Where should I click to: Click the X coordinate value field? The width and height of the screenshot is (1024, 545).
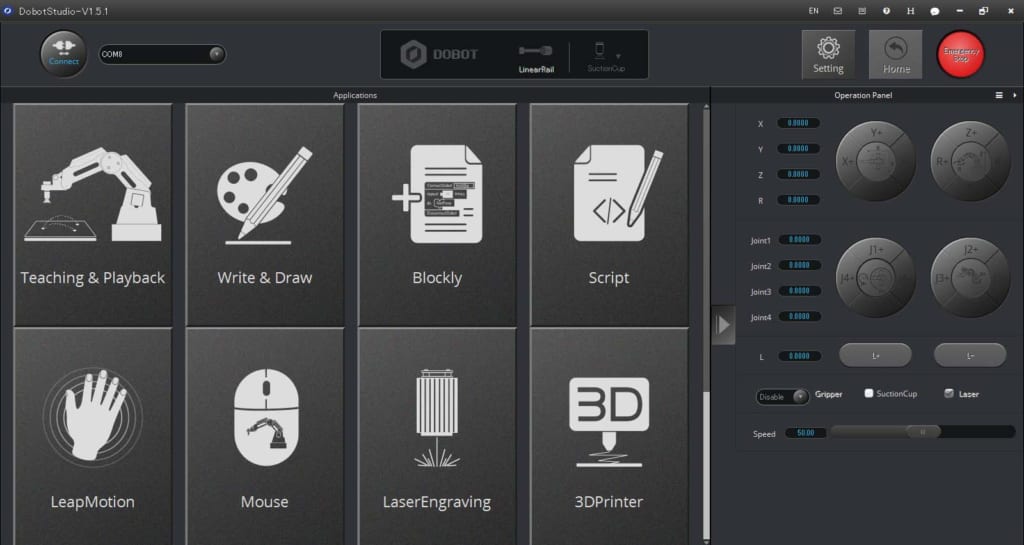click(798, 123)
